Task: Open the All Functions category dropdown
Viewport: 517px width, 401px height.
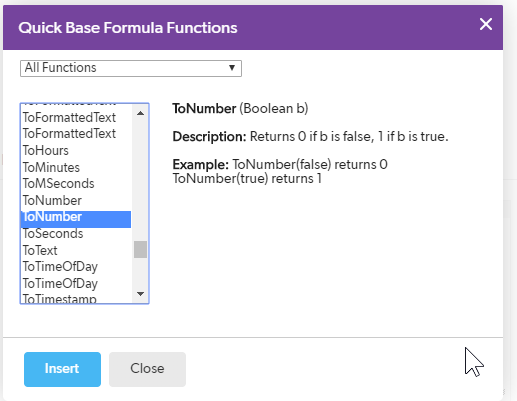Action: [x=131, y=68]
